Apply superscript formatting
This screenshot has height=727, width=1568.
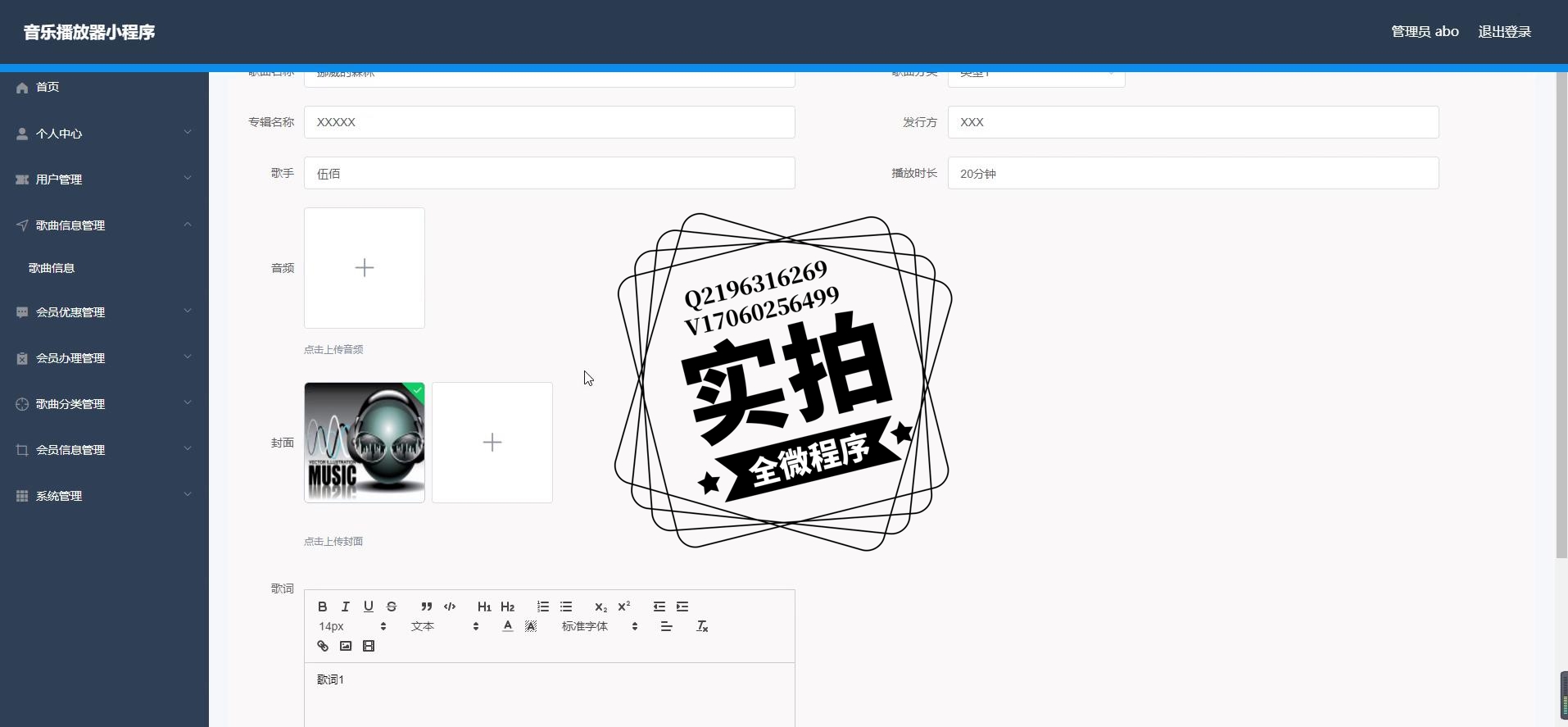tap(624, 607)
